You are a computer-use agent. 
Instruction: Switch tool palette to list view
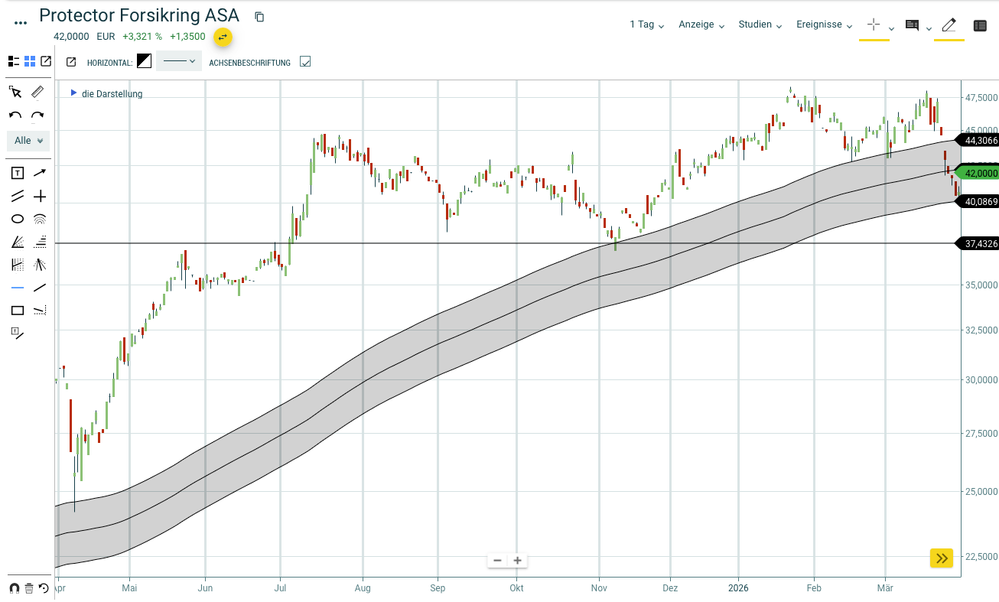[13, 61]
